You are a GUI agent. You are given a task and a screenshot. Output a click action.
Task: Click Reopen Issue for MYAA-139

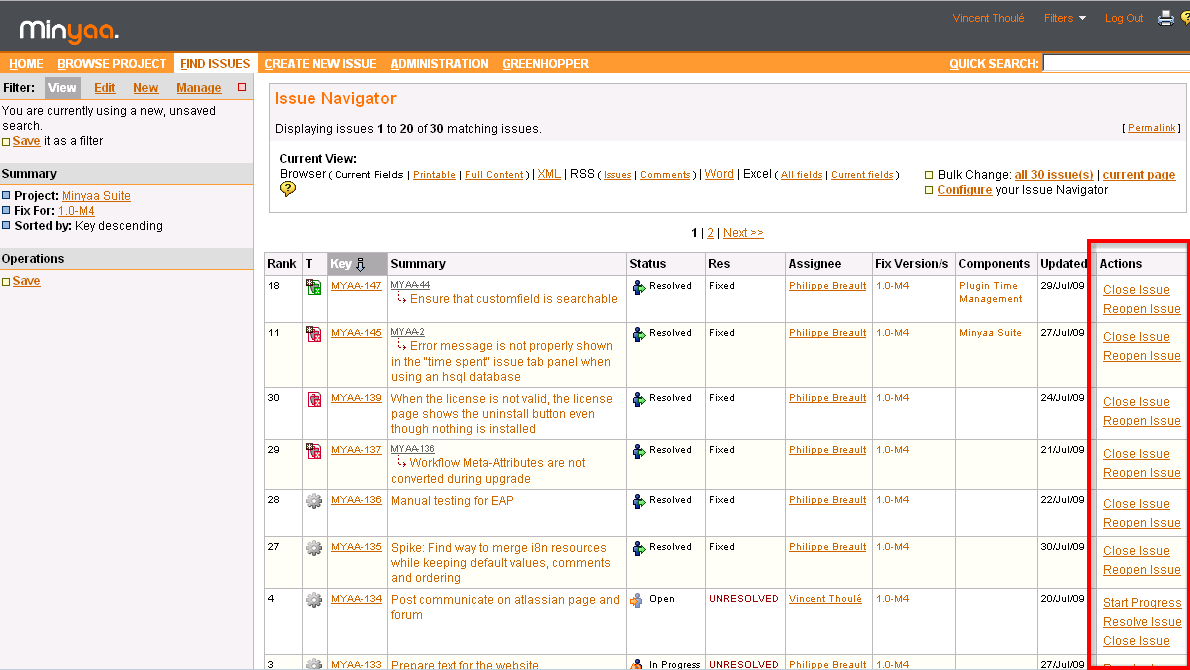coord(1141,421)
